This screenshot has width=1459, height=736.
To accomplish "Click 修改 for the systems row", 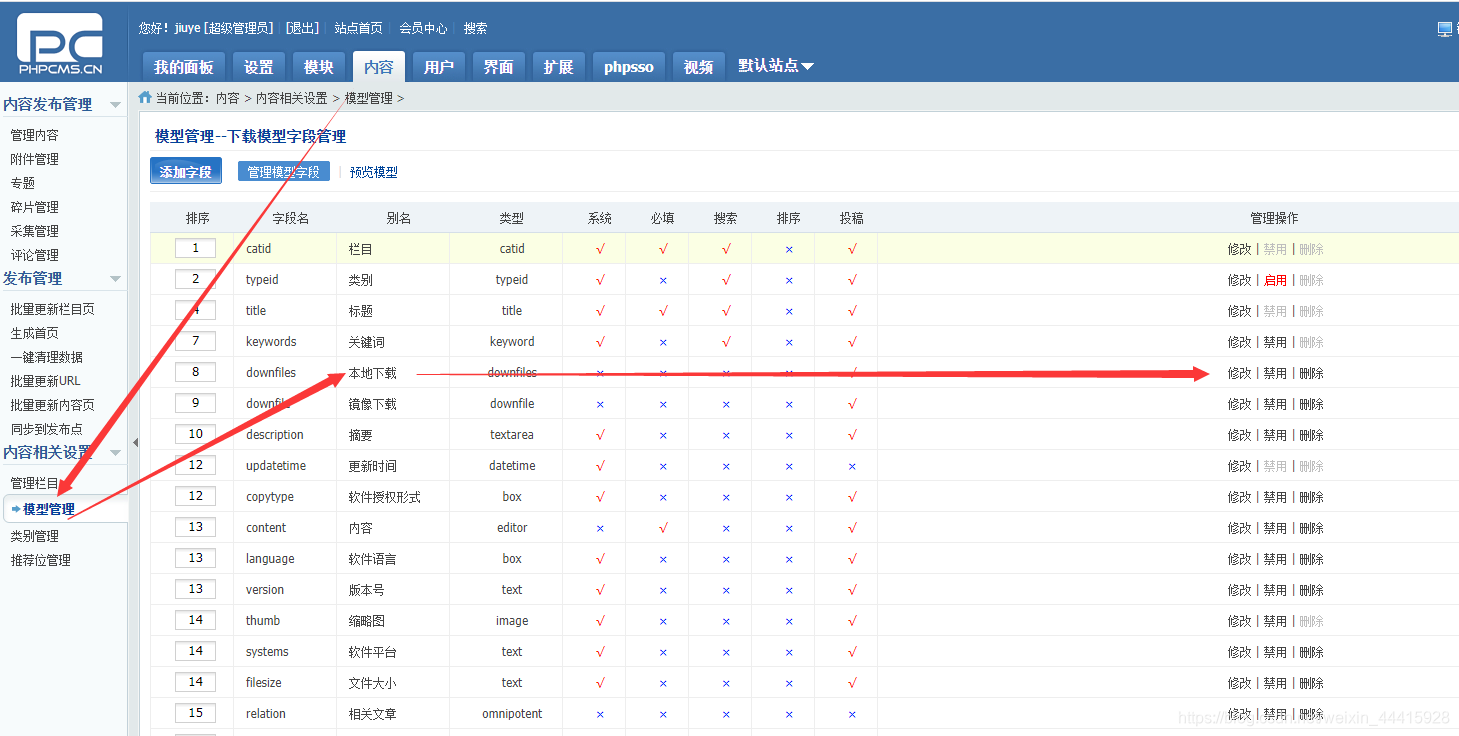I will pos(1240,652).
